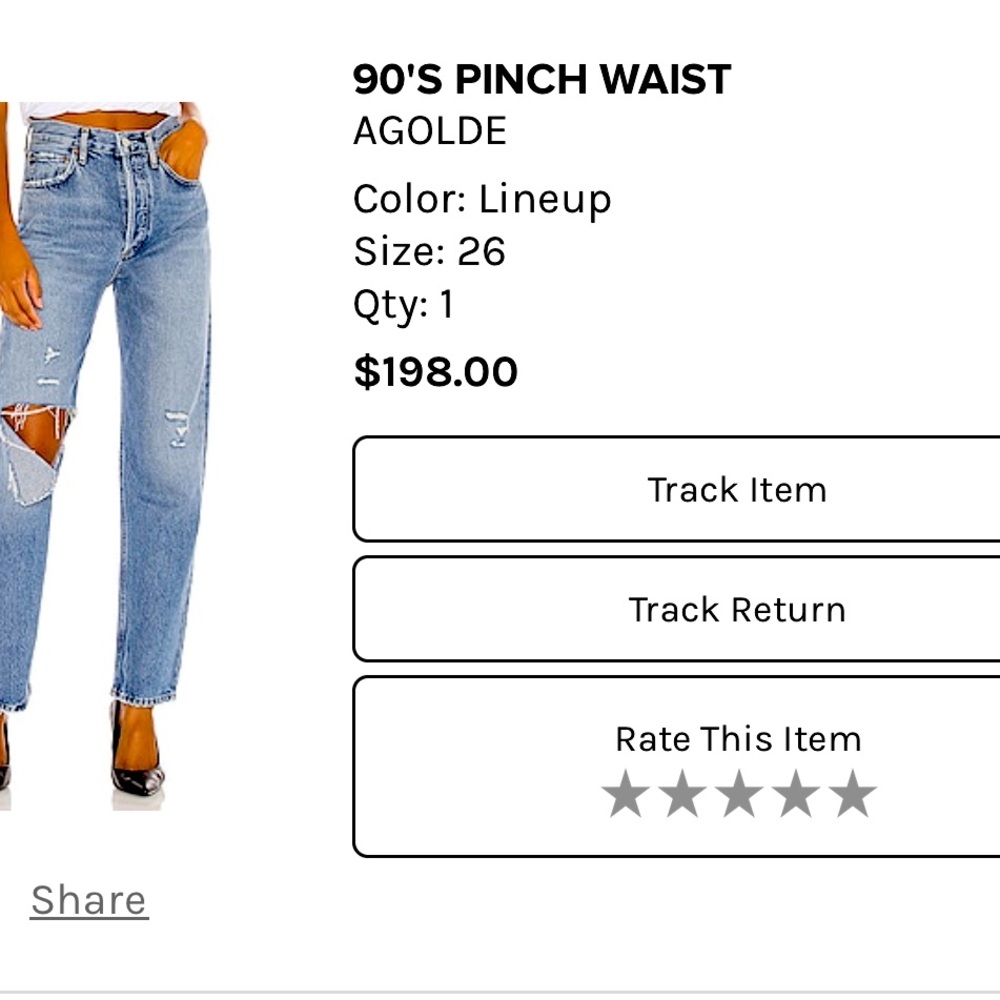Select the second rating star
The height and width of the screenshot is (1000, 1000).
coord(682,794)
